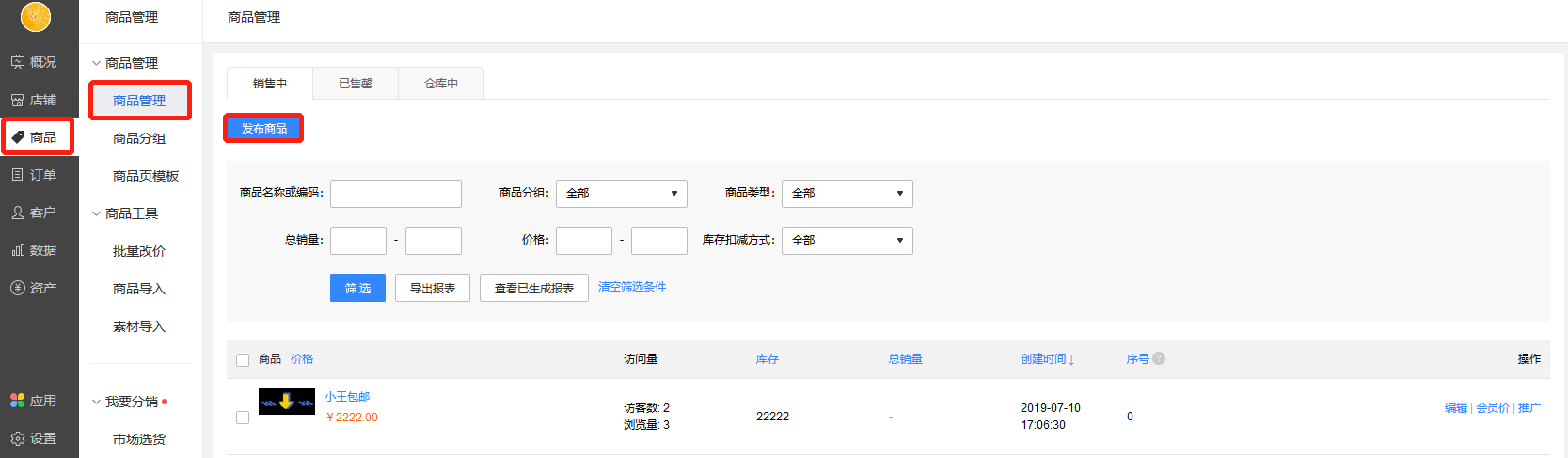Click the orange store logo icon
This screenshot has width=1568, height=458.
point(36,16)
